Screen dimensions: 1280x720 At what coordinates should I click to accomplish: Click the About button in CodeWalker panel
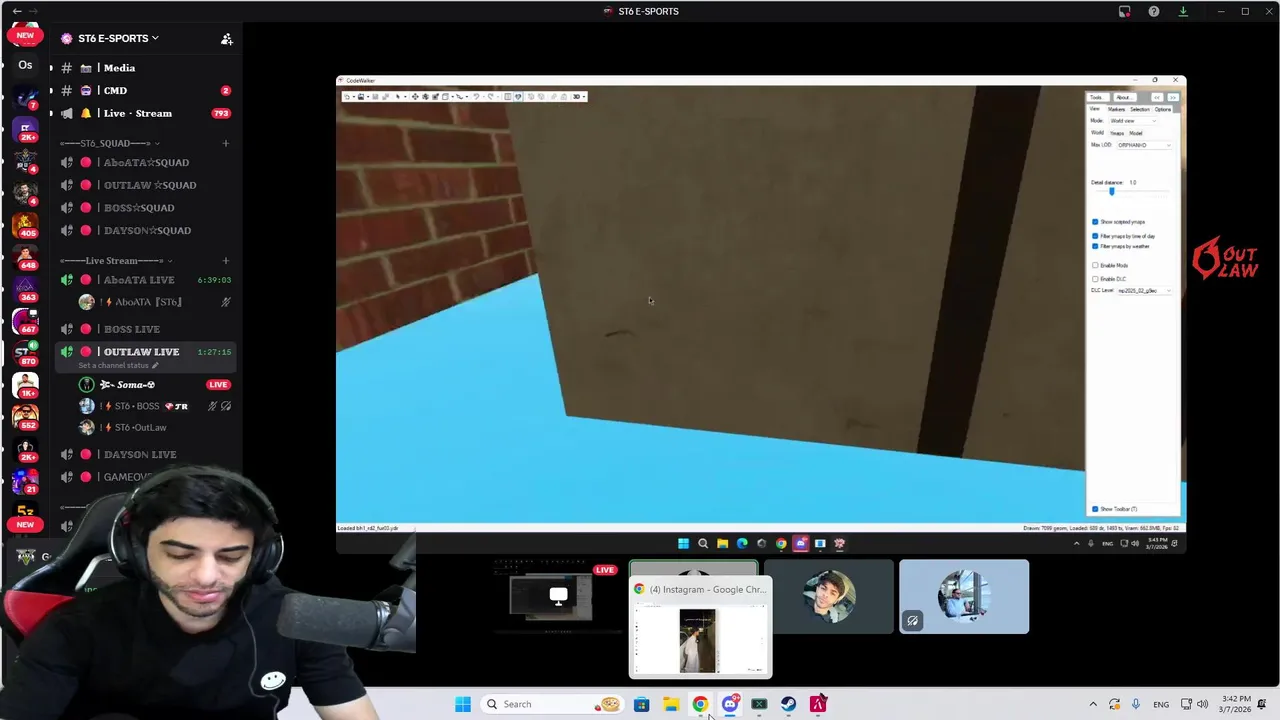pyautogui.click(x=1125, y=97)
